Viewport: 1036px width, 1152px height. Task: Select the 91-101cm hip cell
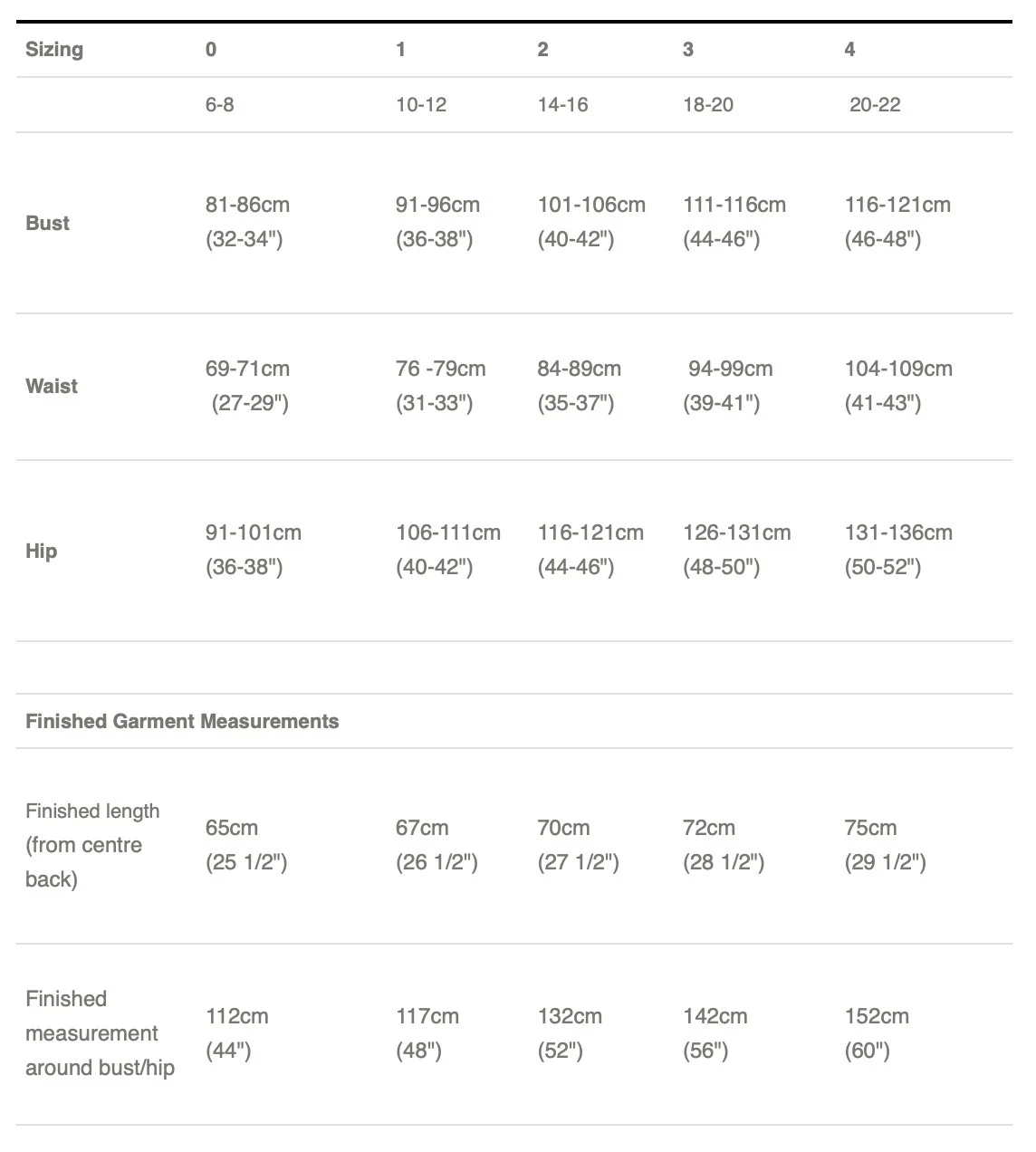(254, 533)
